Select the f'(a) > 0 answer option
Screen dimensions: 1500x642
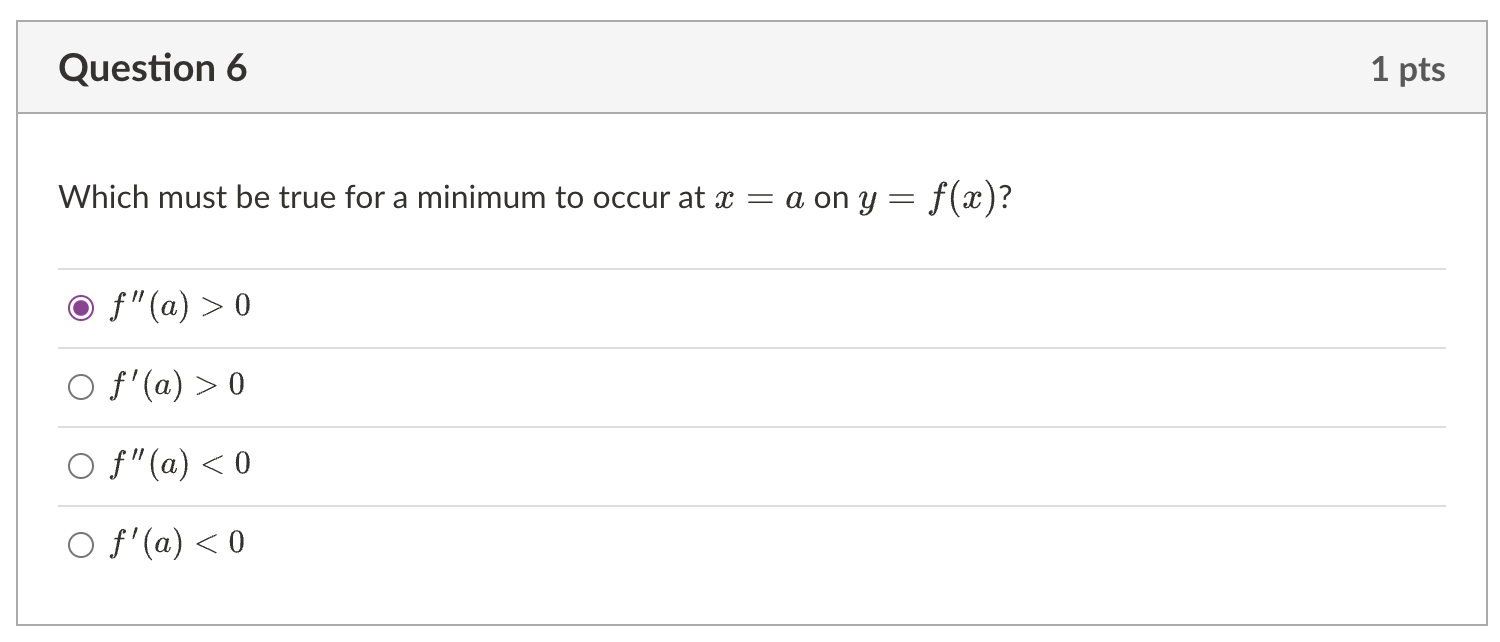[81, 386]
